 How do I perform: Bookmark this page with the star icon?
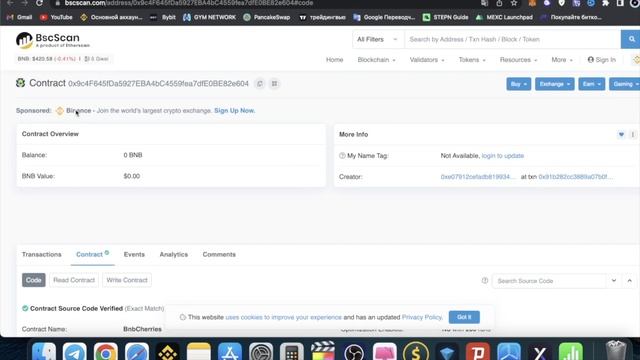(514, 3)
